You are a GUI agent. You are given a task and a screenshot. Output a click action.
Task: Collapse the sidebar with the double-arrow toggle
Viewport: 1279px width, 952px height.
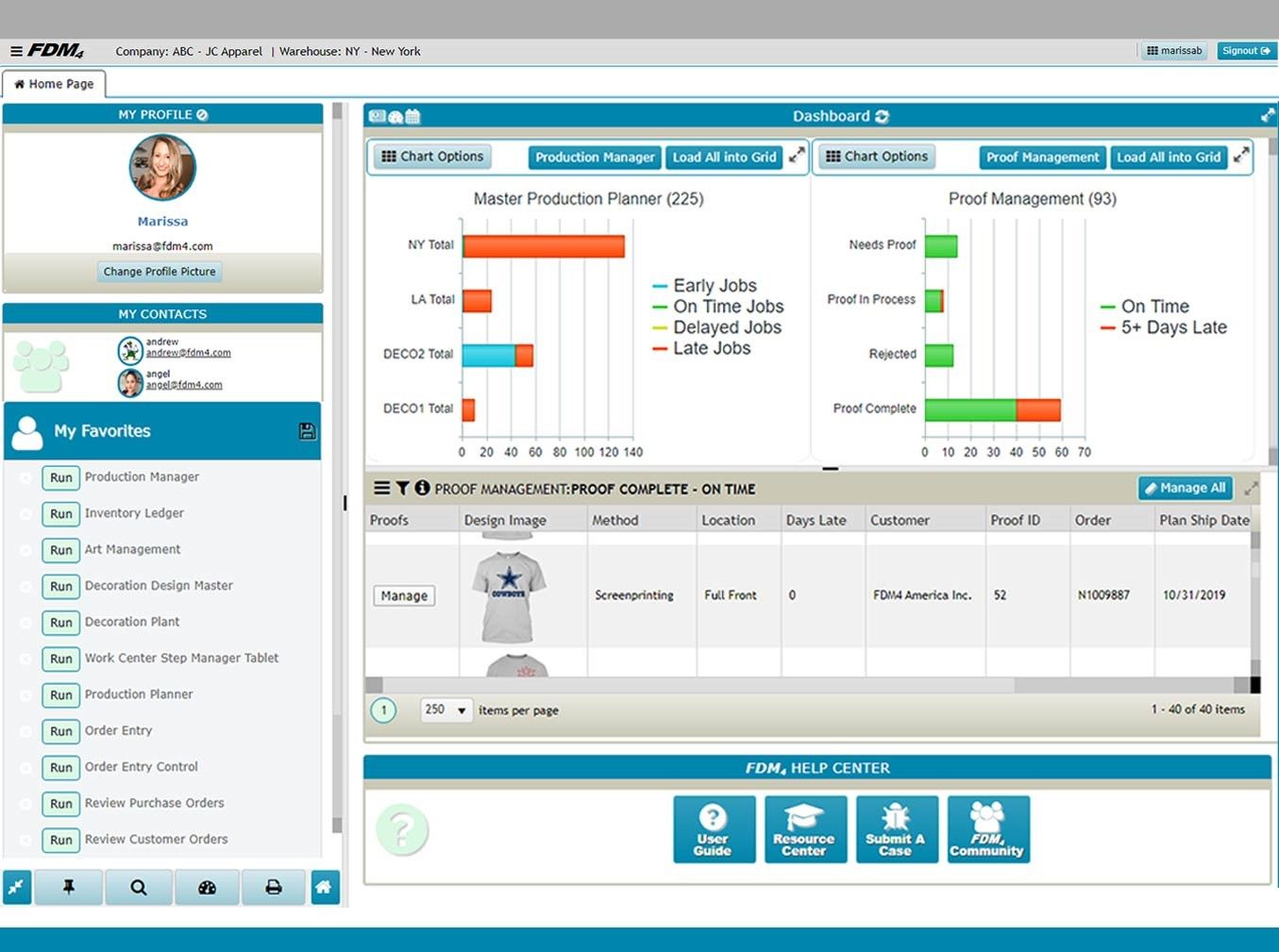point(16,887)
